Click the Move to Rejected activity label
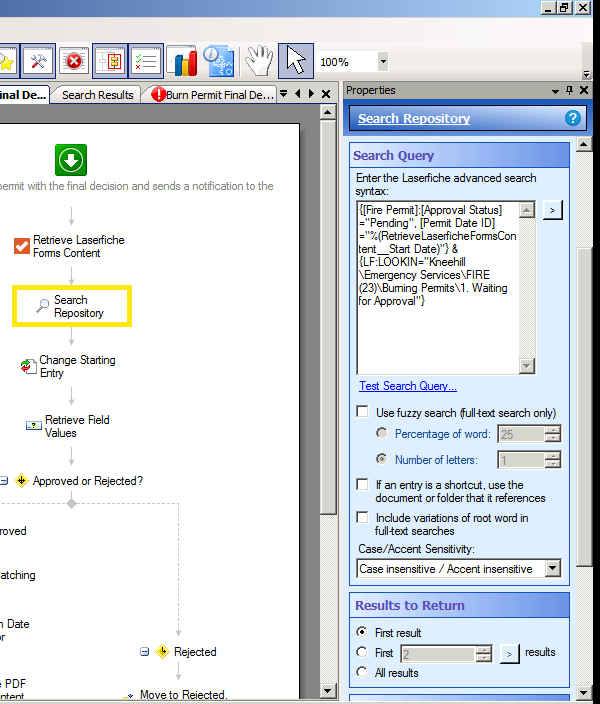Image resolution: width=600 pixels, height=704 pixels. [x=183, y=694]
